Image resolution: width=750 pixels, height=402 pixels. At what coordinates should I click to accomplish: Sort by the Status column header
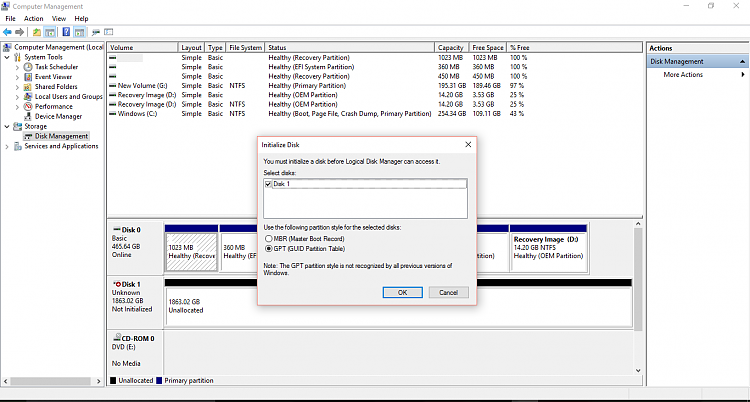point(350,47)
